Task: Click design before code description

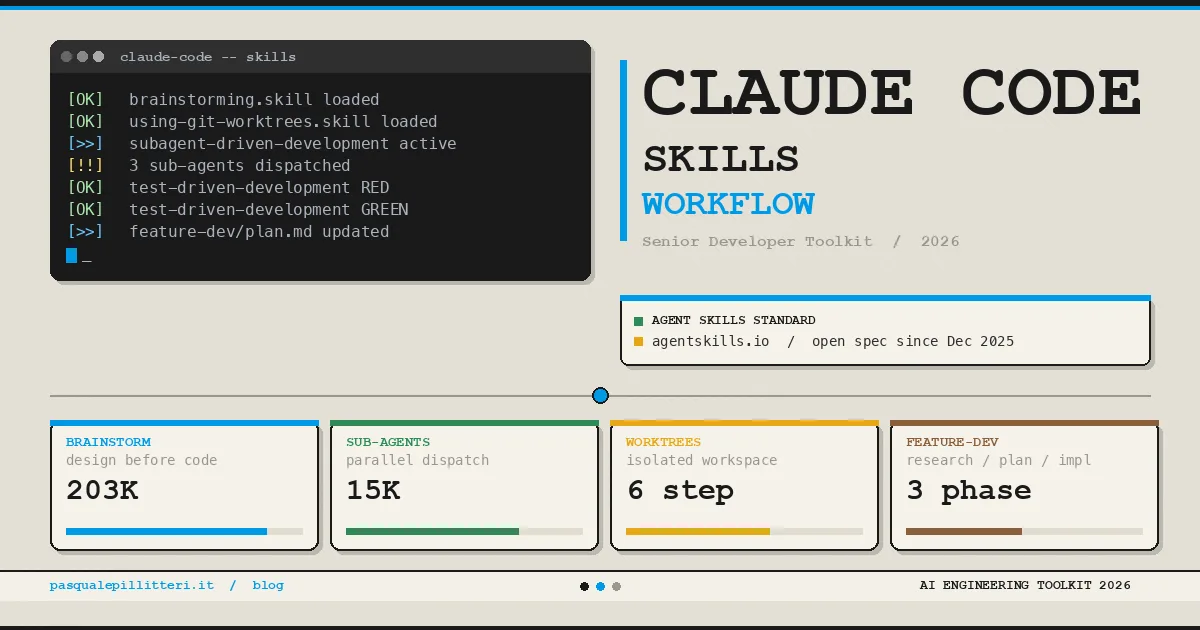Action: (142, 461)
